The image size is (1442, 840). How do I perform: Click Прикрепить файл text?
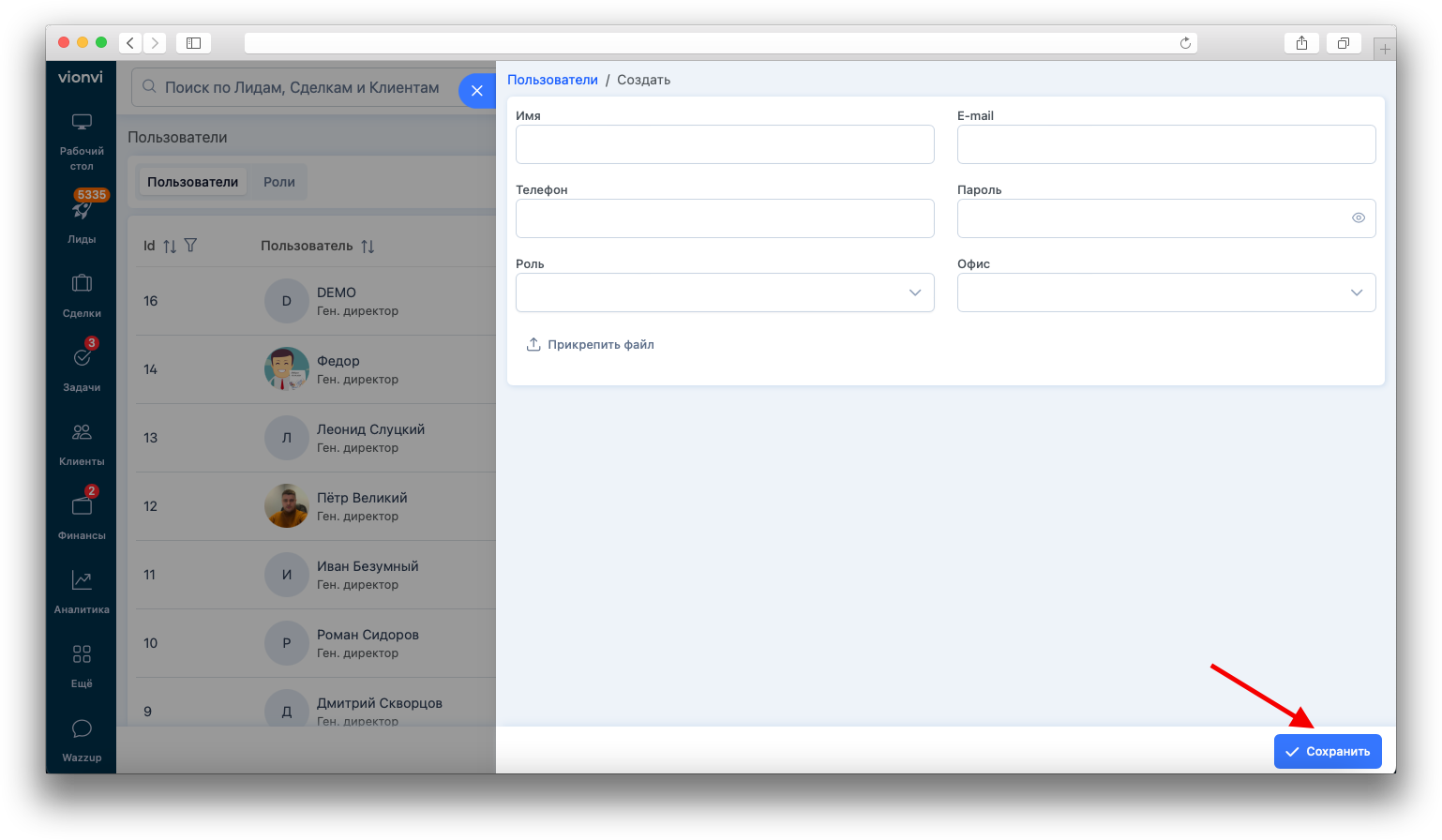coord(601,344)
